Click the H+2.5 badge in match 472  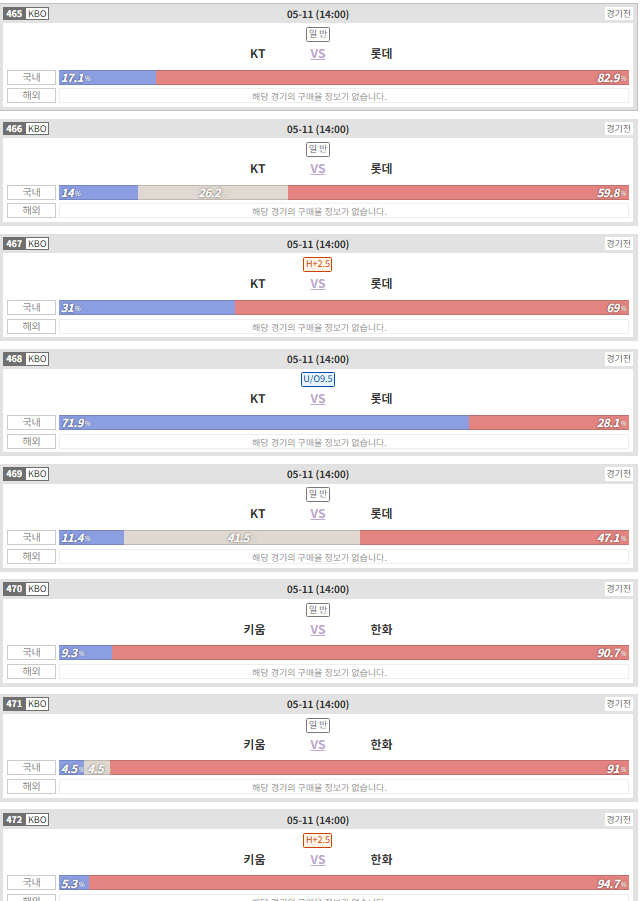pyautogui.click(x=318, y=840)
